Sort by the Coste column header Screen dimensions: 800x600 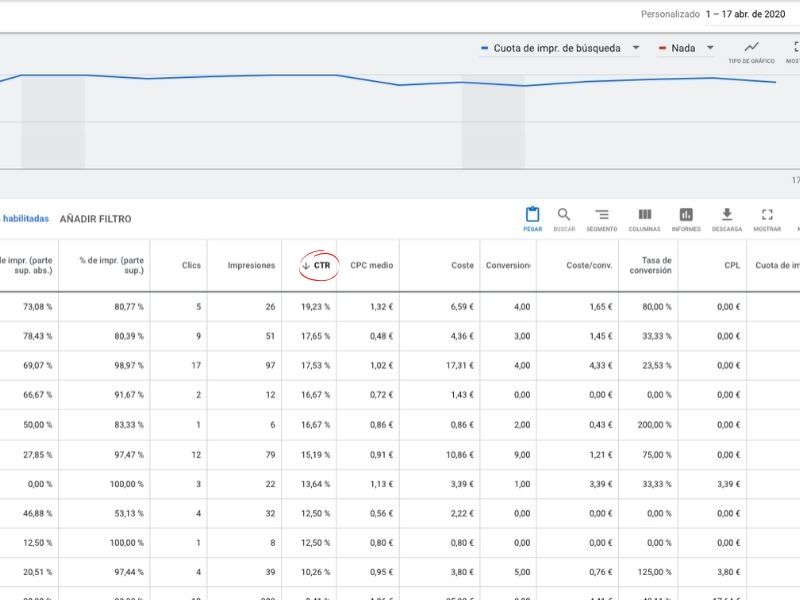coord(462,265)
